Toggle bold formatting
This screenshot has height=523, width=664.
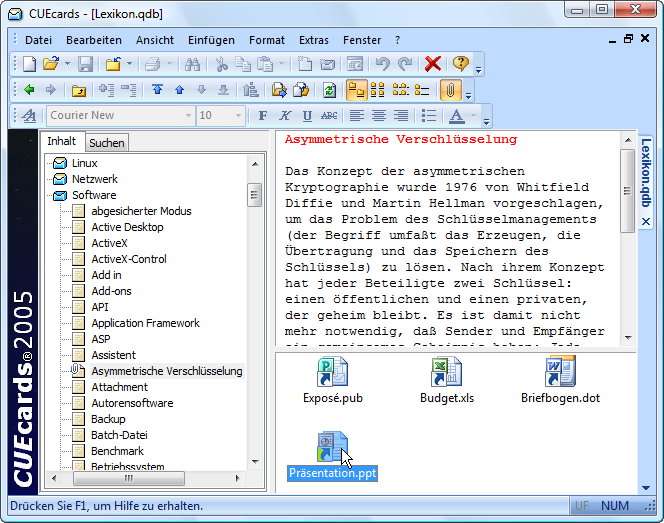pos(263,116)
